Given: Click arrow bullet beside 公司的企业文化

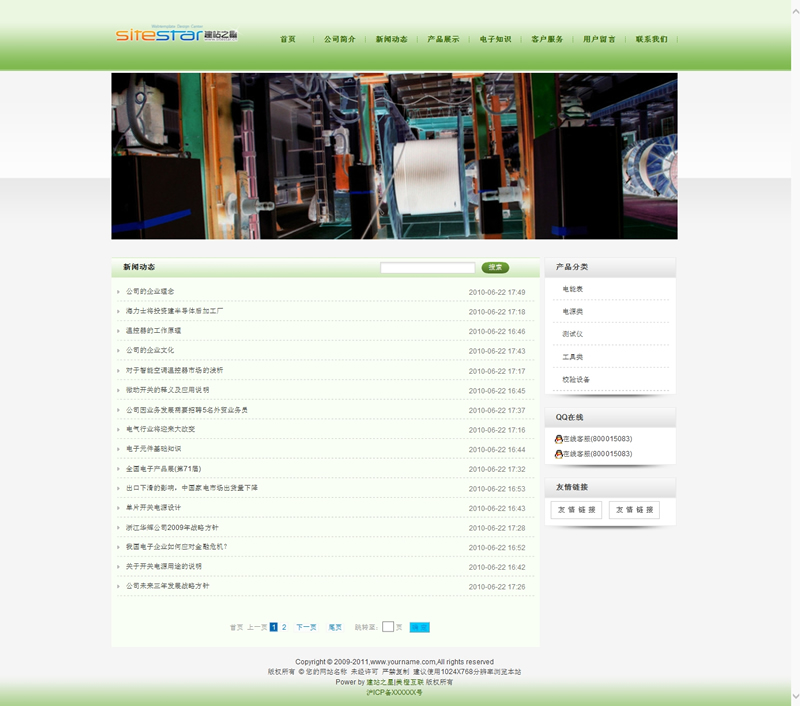Looking at the screenshot, I should pyautogui.click(x=118, y=351).
